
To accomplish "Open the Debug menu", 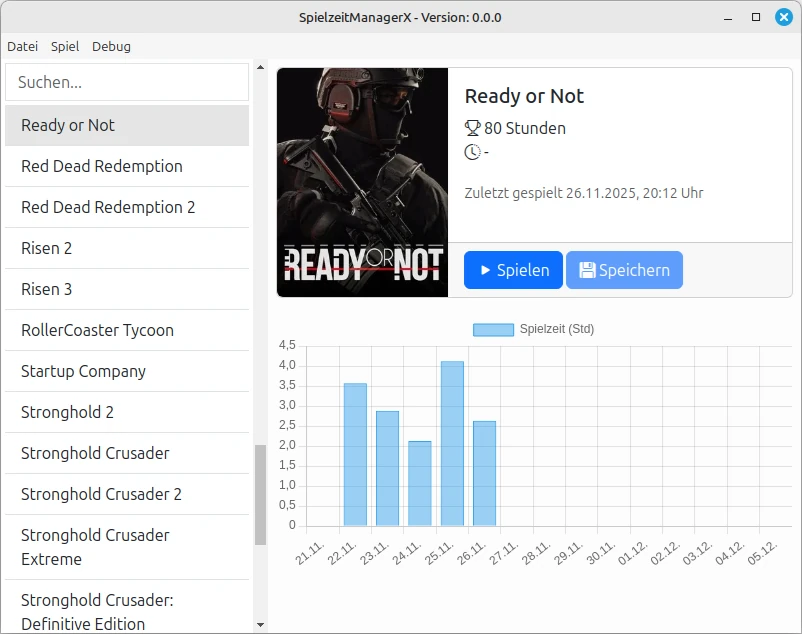I will (x=111, y=46).
